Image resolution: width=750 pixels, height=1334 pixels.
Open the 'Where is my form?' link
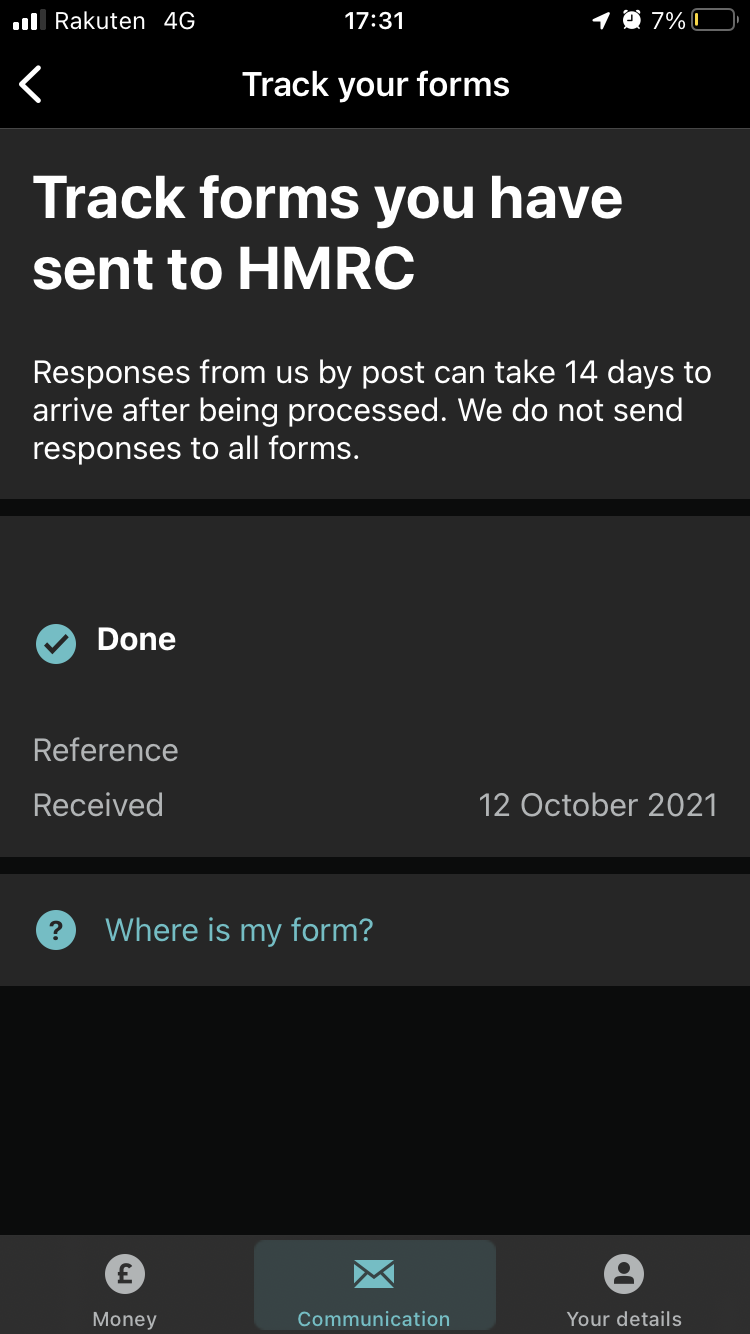pos(239,930)
